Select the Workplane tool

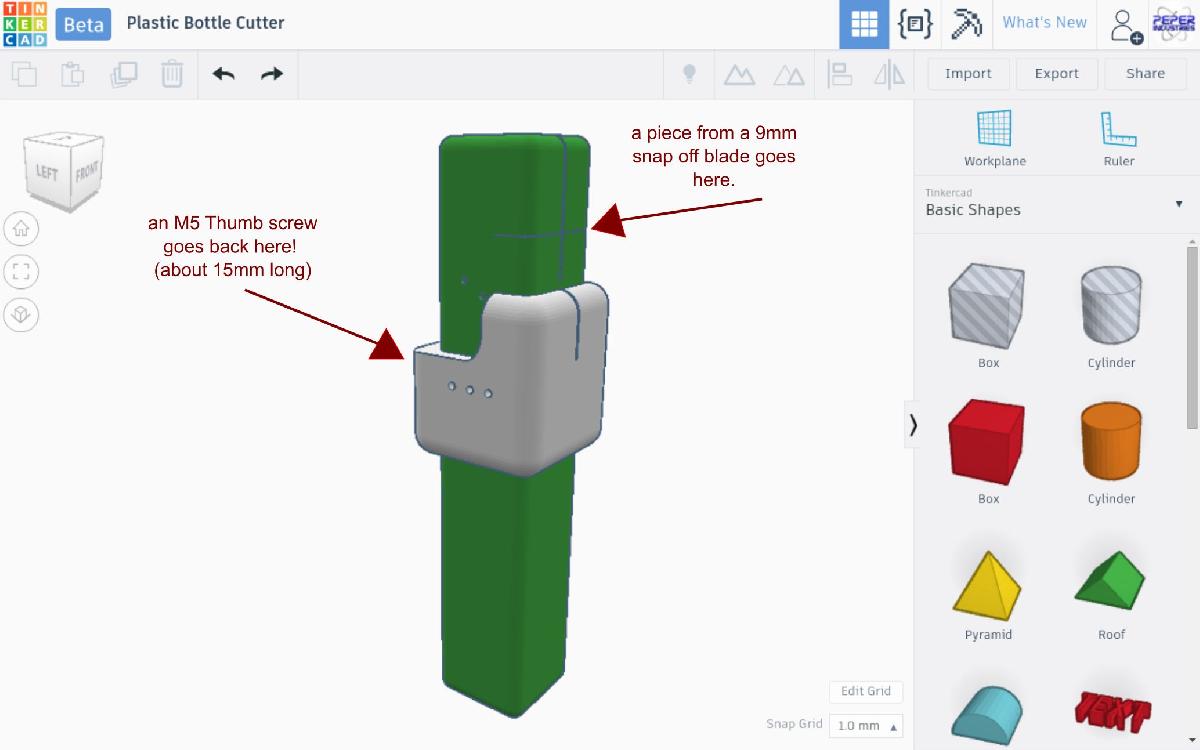pyautogui.click(x=994, y=138)
